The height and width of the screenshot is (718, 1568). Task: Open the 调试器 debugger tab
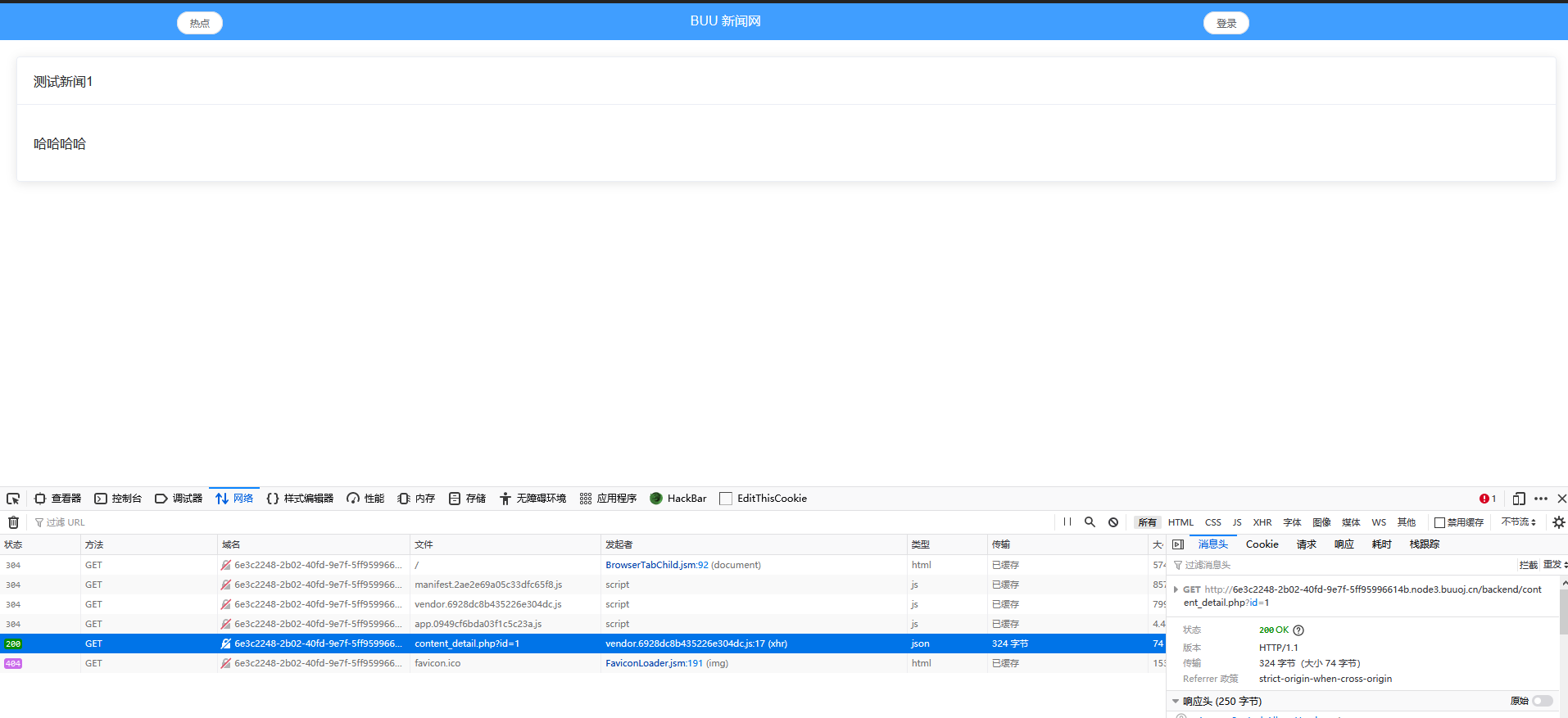click(x=179, y=499)
